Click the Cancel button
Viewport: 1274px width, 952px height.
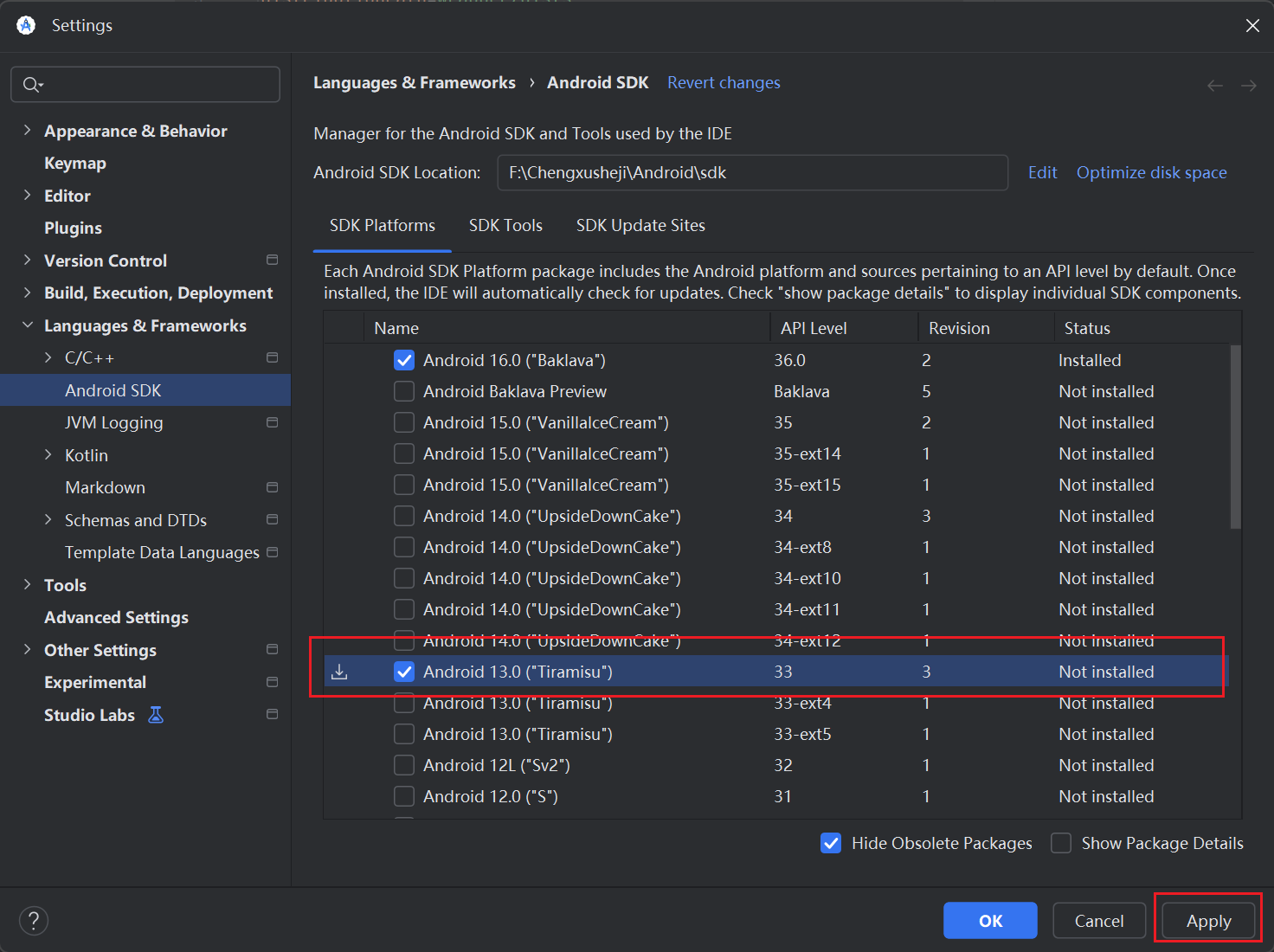tap(1099, 921)
